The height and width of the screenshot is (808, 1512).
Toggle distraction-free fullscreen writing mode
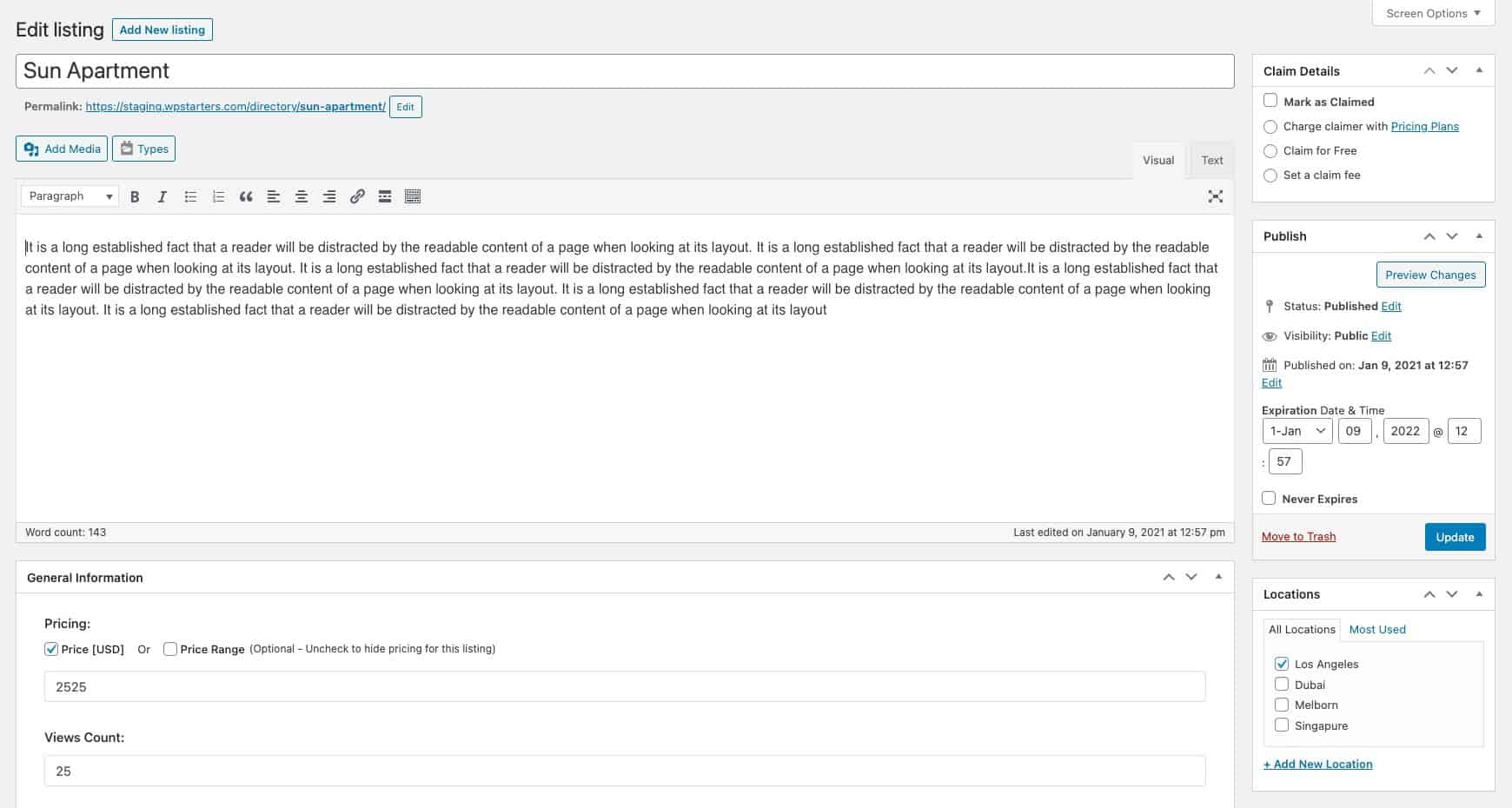click(x=1215, y=196)
